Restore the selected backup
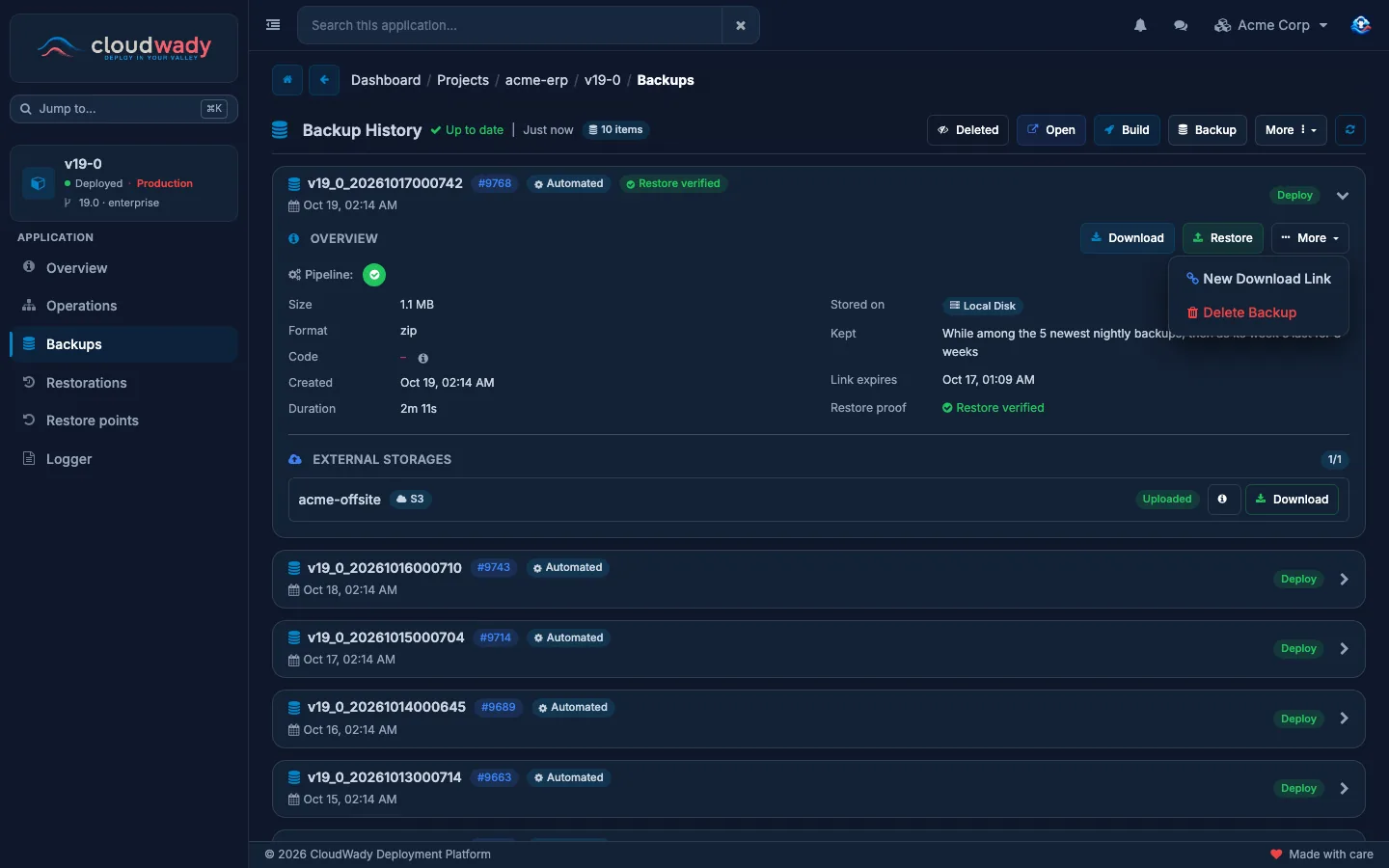Image resolution: width=1389 pixels, height=868 pixels. tap(1223, 238)
